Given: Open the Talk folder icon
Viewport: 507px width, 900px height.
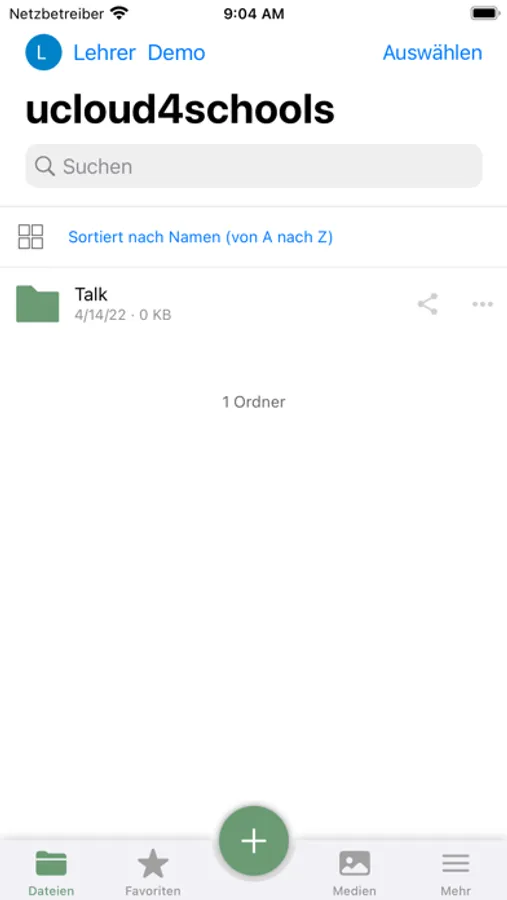Looking at the screenshot, I should 37,304.
